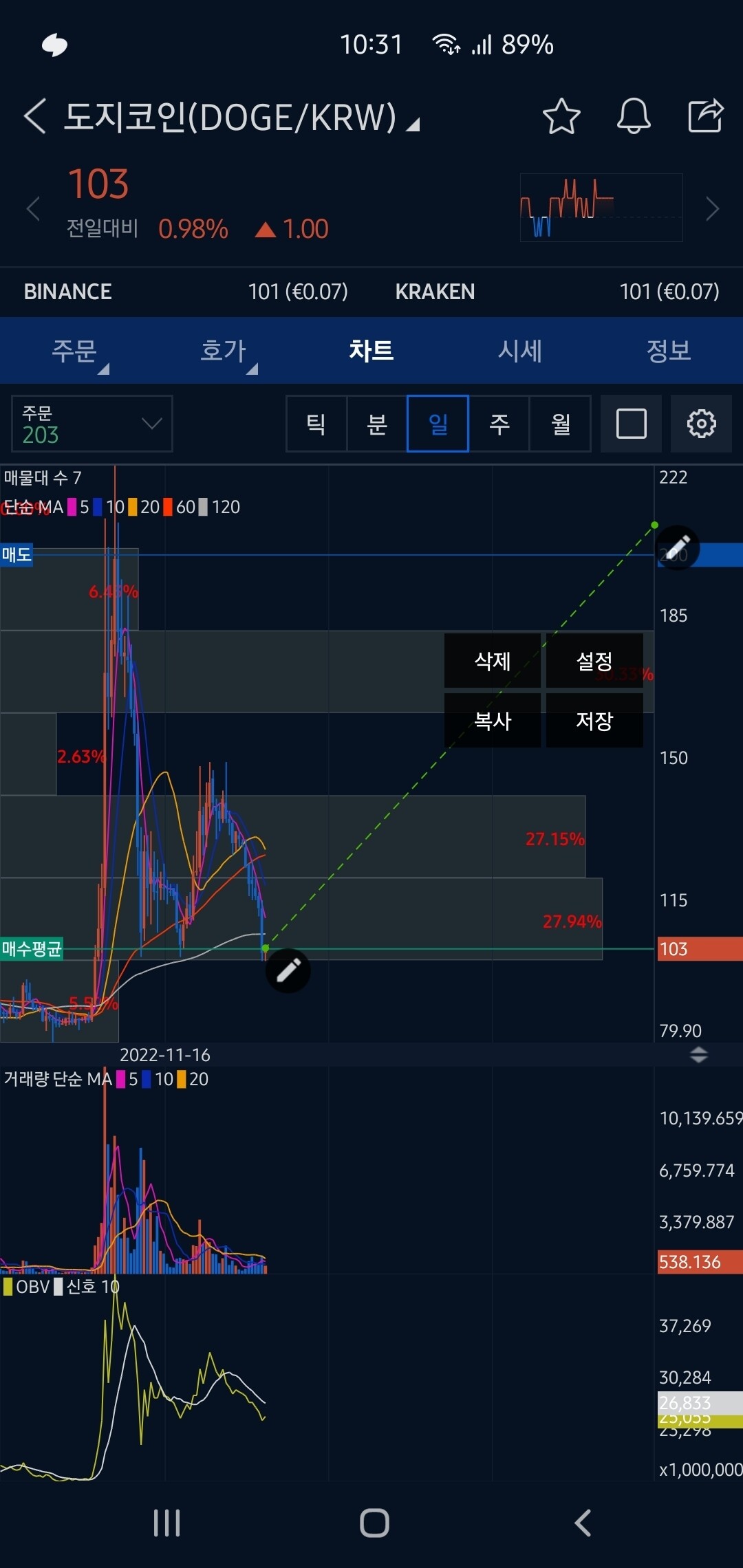Open Android recent apps button

tap(167, 1523)
